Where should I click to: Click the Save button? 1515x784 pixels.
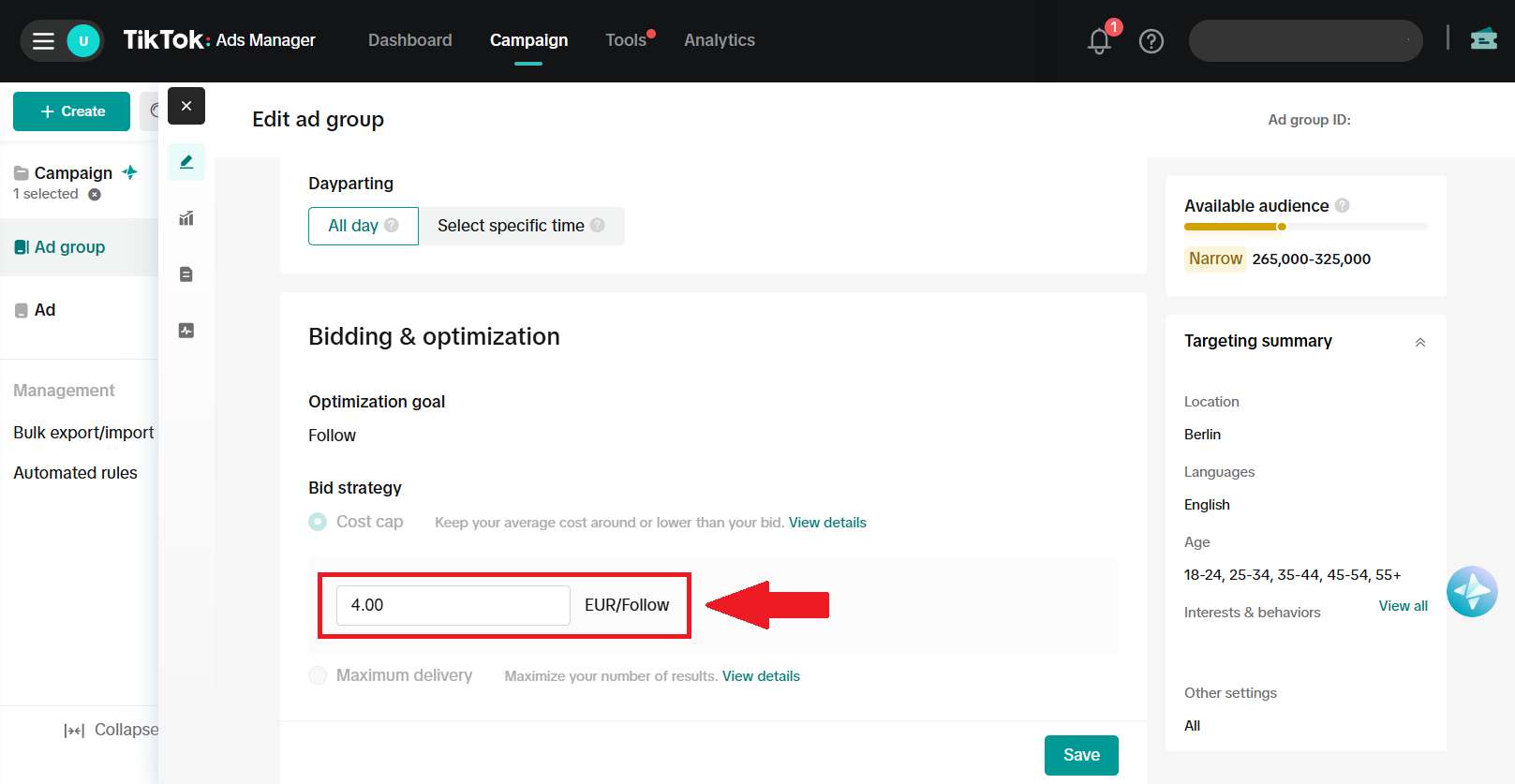[x=1081, y=755]
